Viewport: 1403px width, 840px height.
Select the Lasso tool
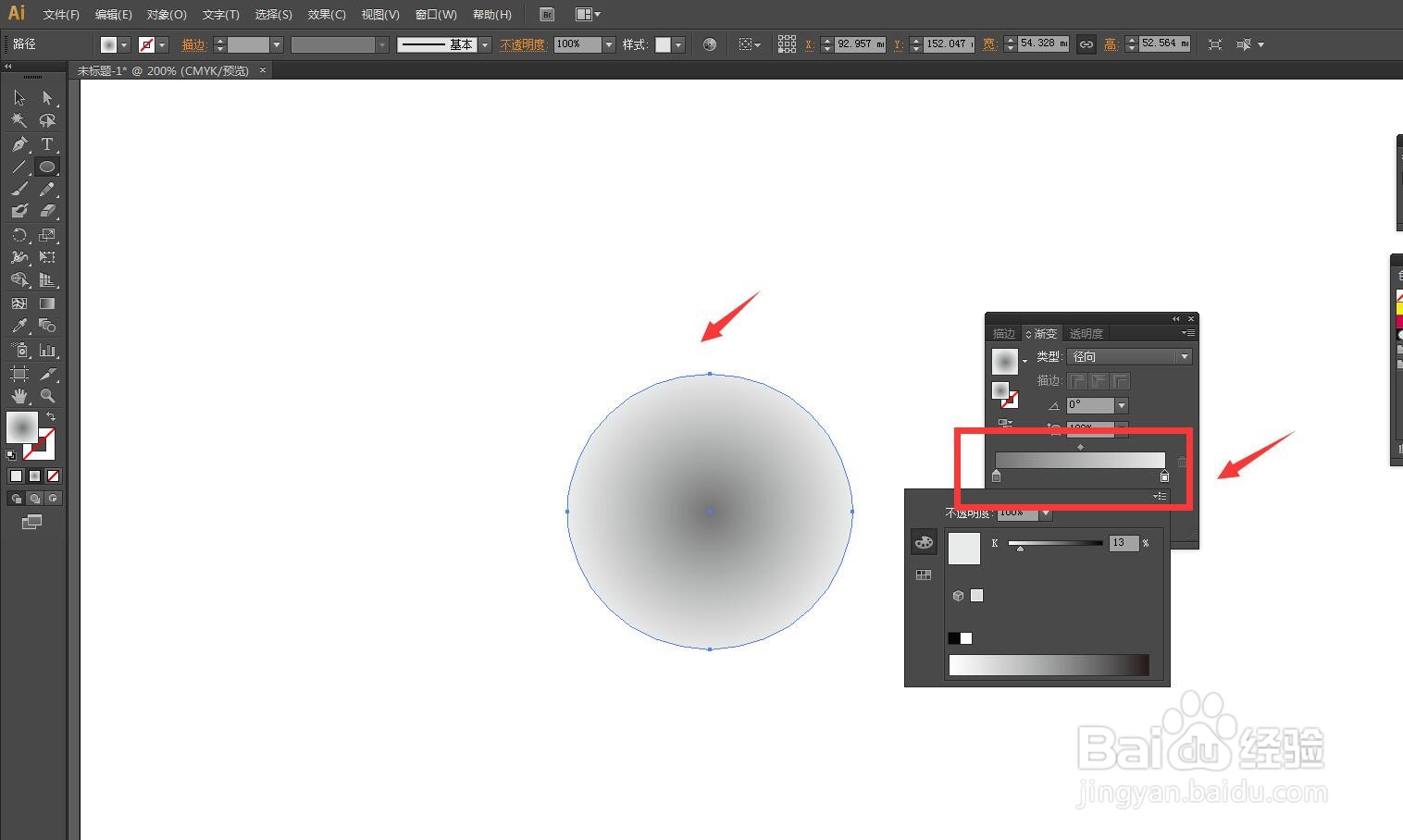click(47, 121)
